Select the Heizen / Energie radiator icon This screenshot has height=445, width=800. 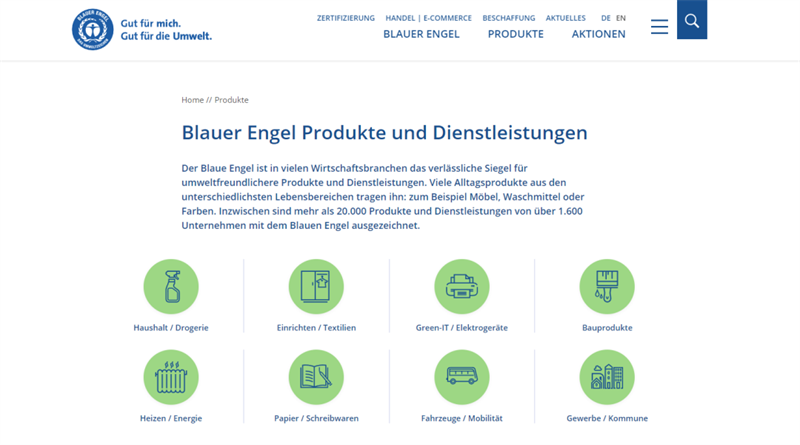pos(171,377)
